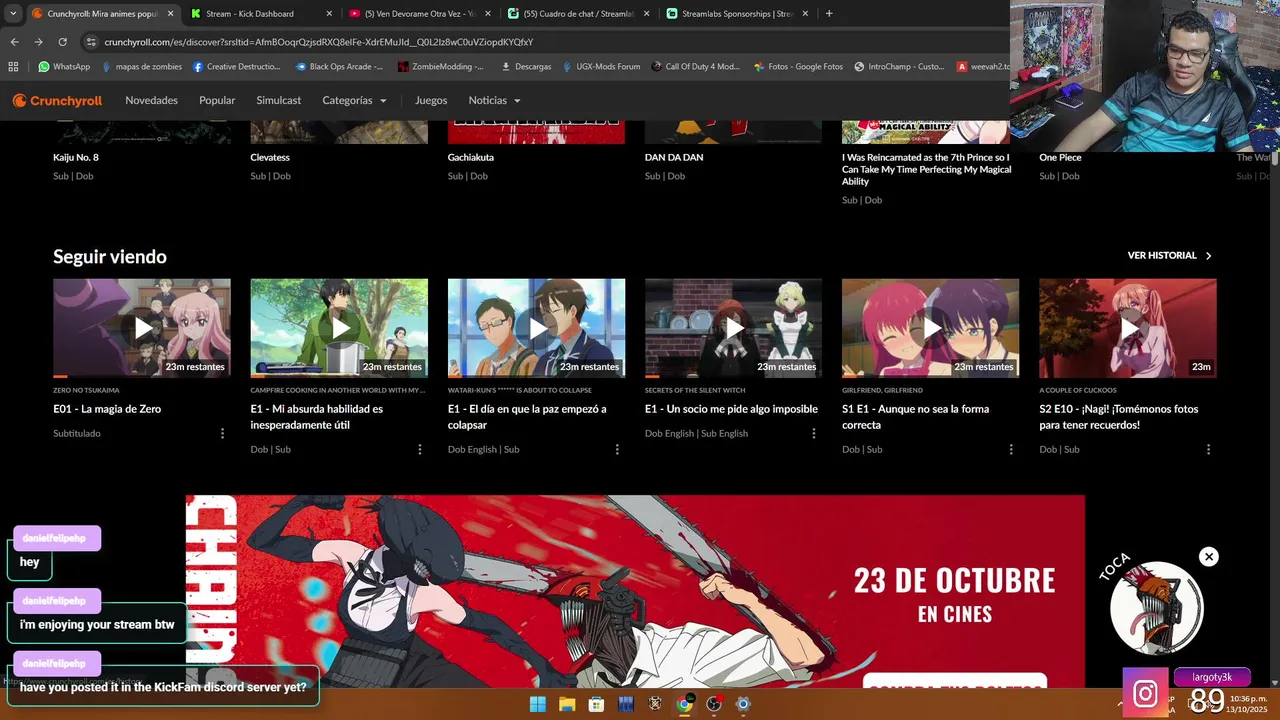Screen dimensions: 1280x720
Task: Click the Crunchyroll logo
Action: [x=57, y=100]
